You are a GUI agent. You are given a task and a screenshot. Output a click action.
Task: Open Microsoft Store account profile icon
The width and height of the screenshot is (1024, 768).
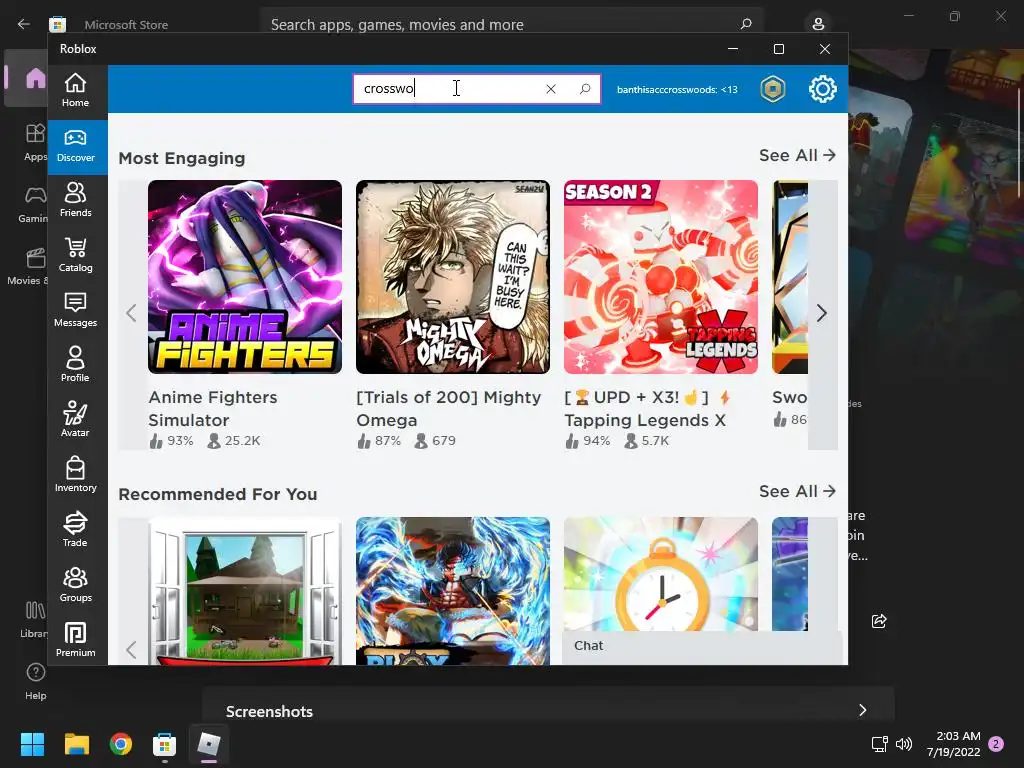coord(818,24)
